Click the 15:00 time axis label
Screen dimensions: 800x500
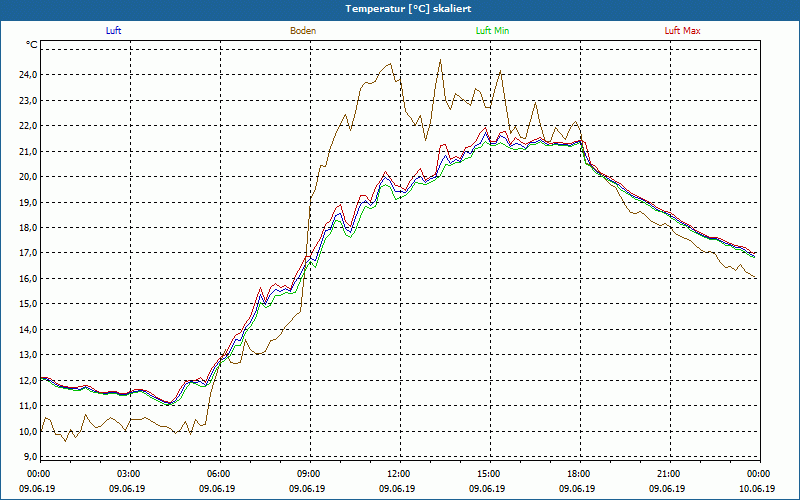pos(490,474)
